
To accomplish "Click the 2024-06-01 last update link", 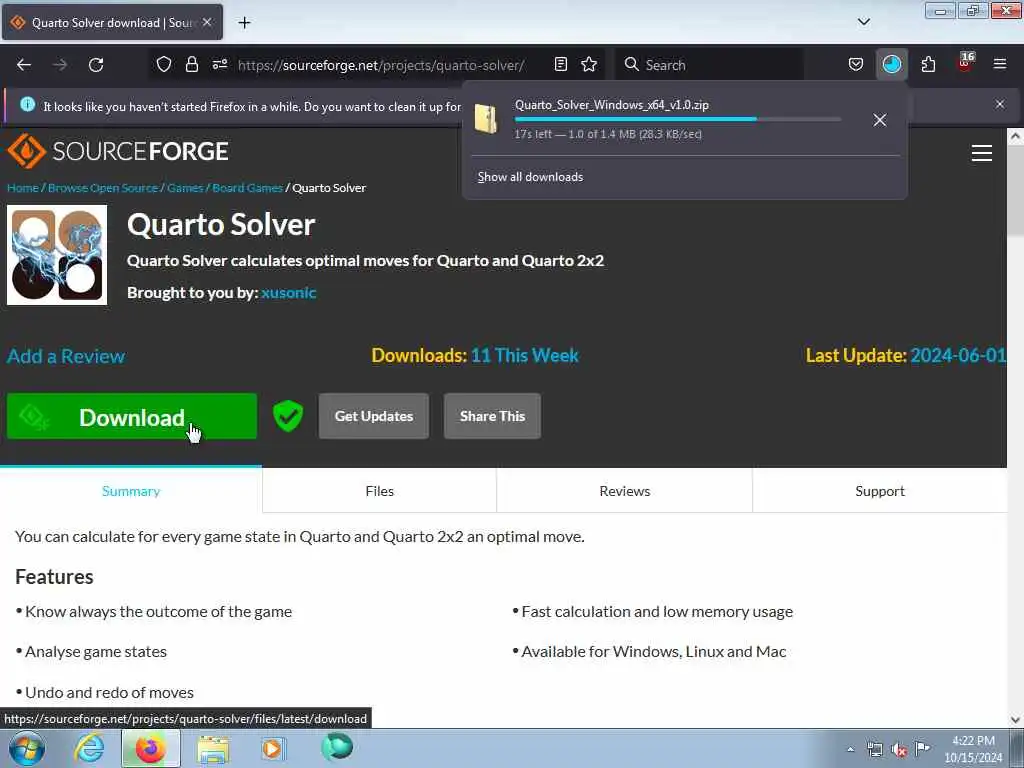I will [x=958, y=355].
